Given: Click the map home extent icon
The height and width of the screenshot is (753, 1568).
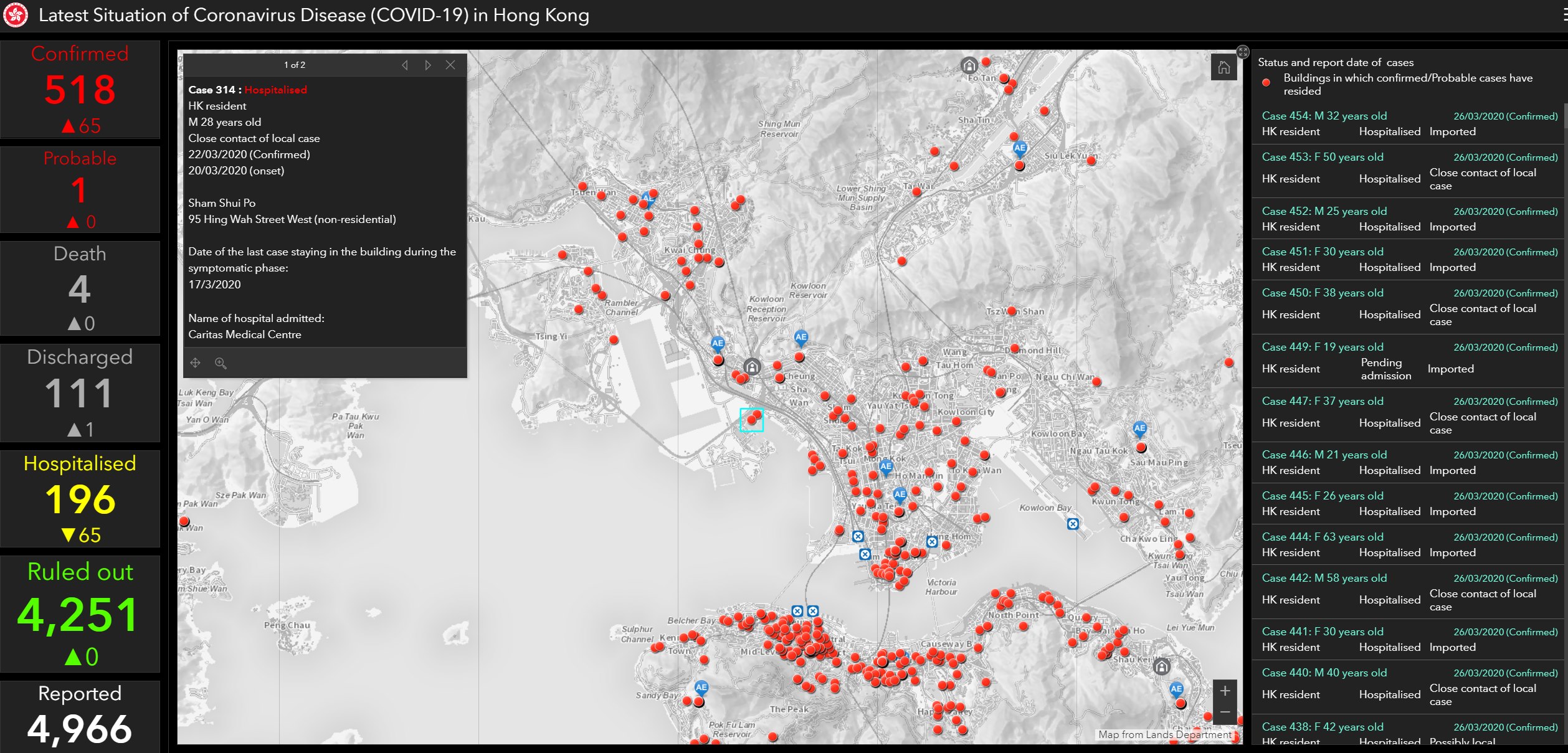Looking at the screenshot, I should (1224, 68).
